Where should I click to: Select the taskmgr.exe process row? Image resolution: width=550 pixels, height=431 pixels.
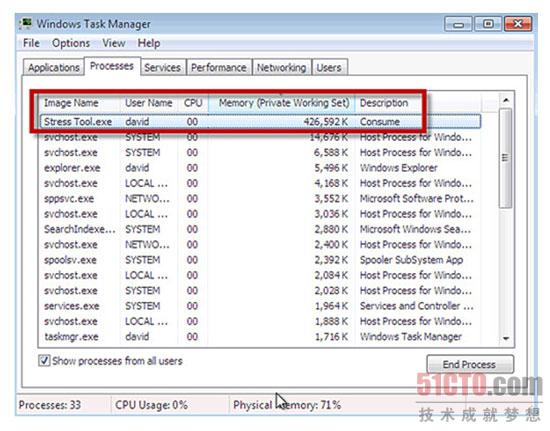[x=260, y=337]
